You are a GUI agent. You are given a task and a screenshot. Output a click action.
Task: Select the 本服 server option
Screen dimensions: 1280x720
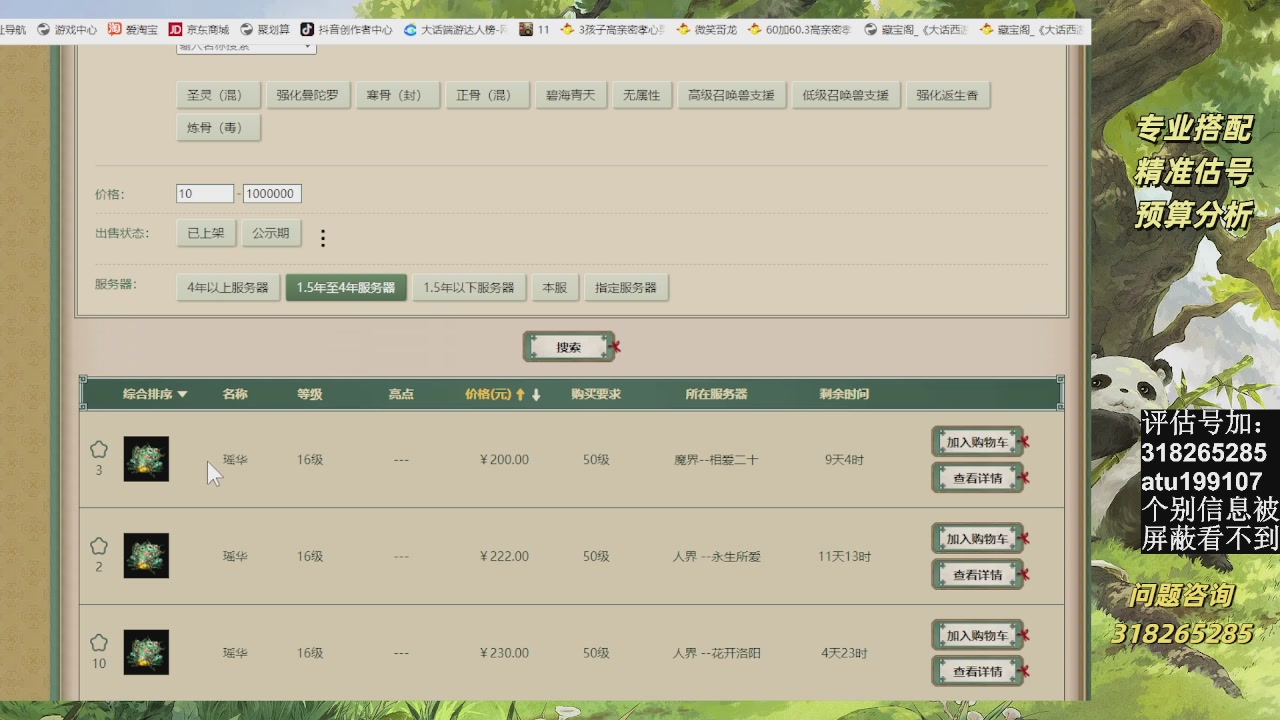554,287
